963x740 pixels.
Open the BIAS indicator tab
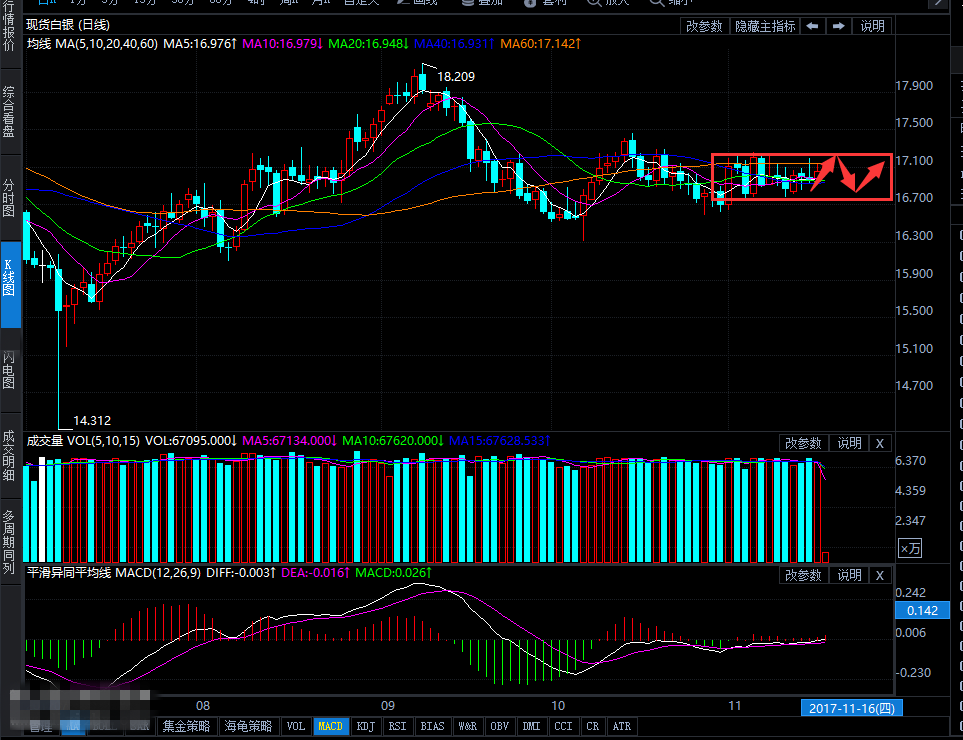point(432,727)
